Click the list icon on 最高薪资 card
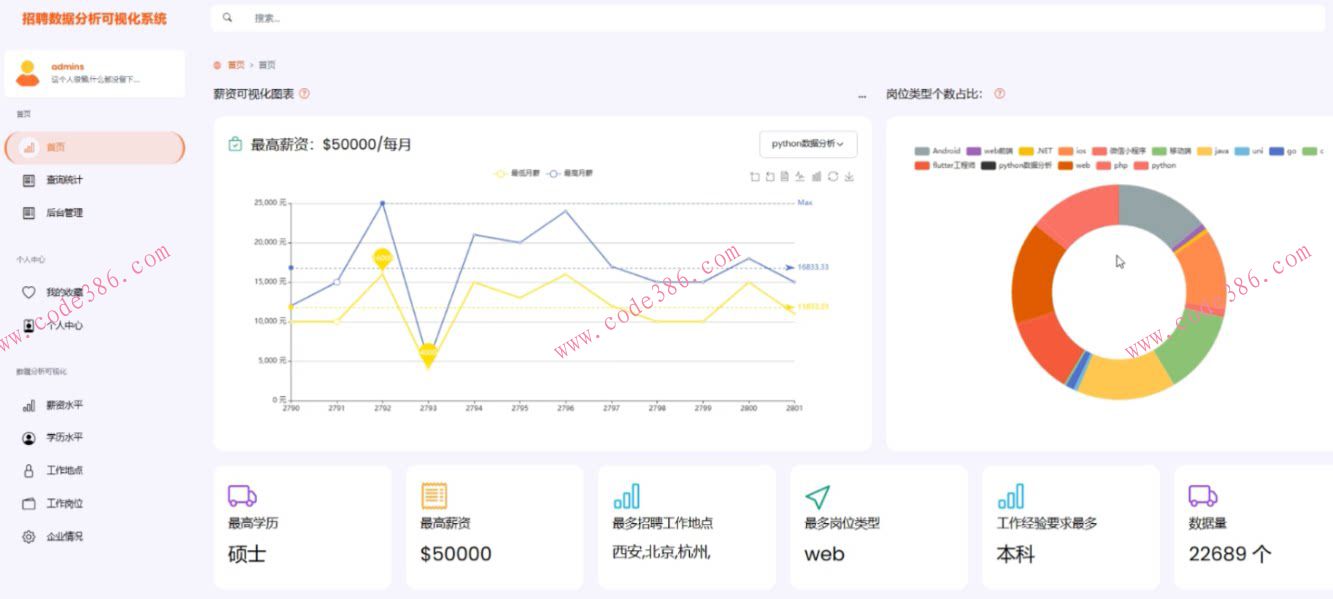The width and height of the screenshot is (1333, 599). tap(434, 496)
